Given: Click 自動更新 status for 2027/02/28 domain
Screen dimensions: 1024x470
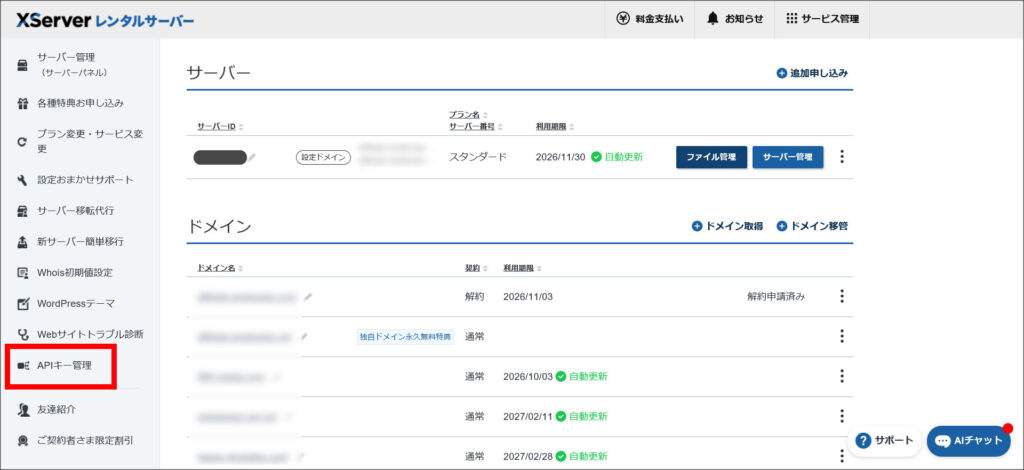Looking at the screenshot, I should (x=581, y=456).
